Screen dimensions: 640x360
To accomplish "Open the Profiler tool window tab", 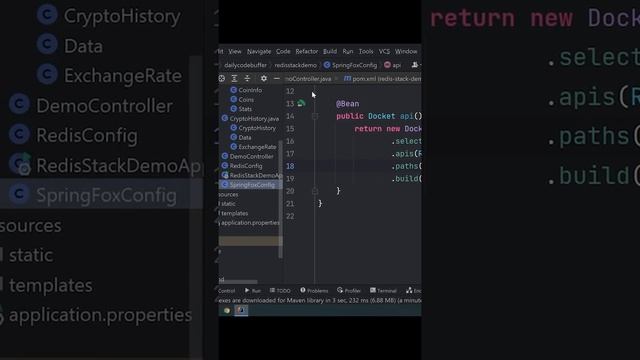I will 349,291.
